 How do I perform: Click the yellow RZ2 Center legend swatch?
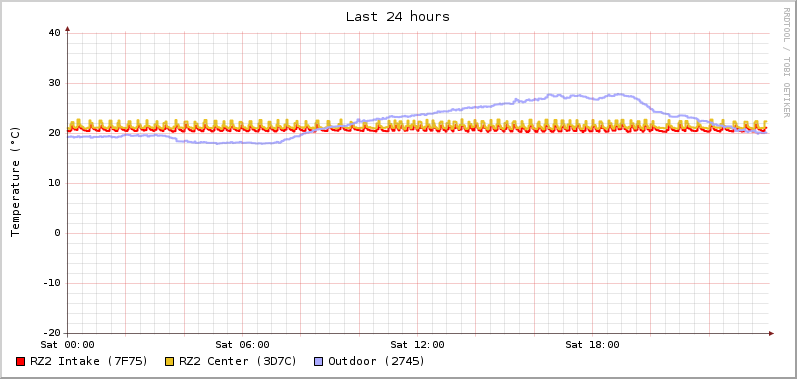point(170,362)
